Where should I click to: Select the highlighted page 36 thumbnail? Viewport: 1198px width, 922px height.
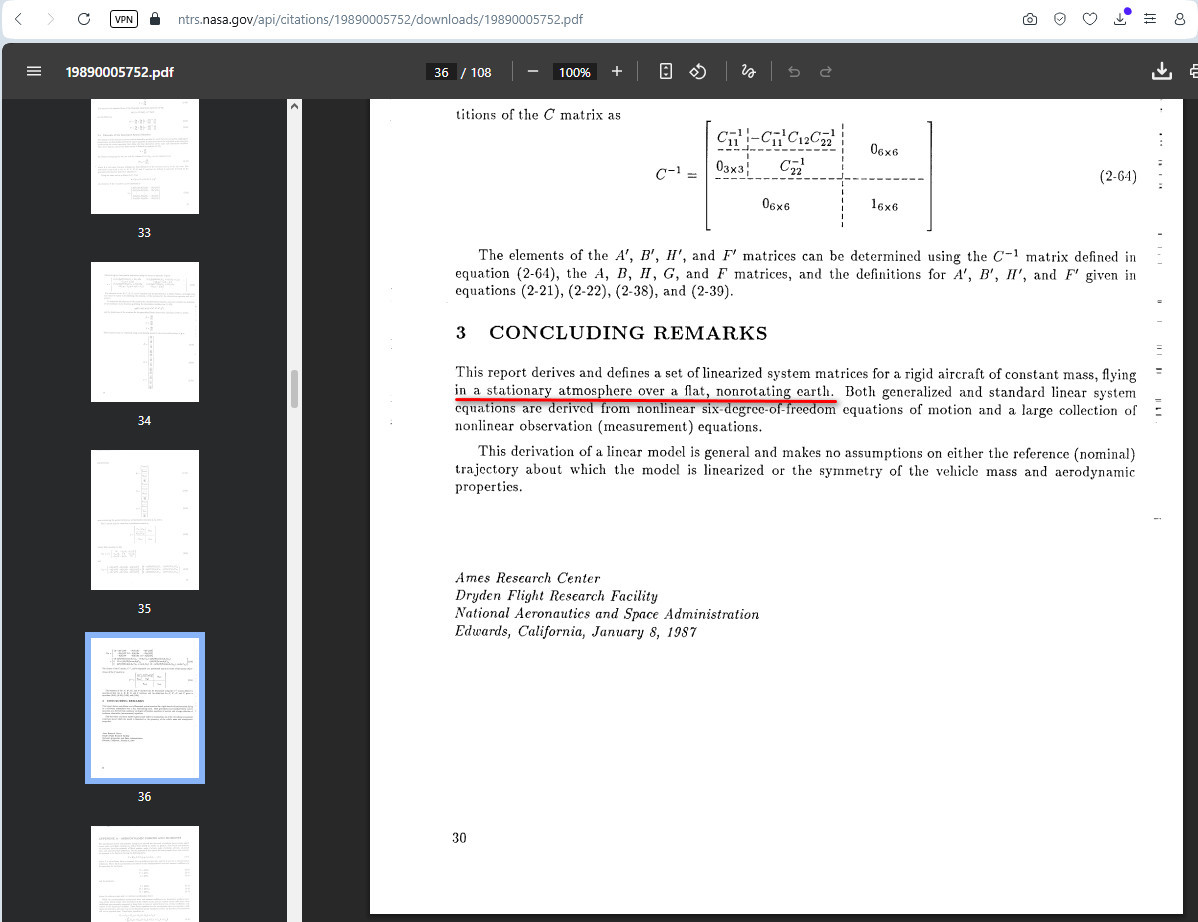(144, 707)
